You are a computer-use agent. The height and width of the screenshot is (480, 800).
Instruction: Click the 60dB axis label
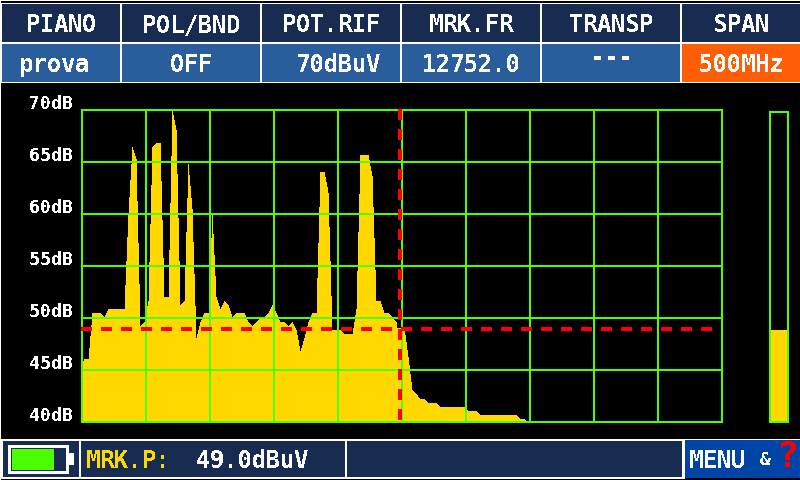tap(51, 207)
